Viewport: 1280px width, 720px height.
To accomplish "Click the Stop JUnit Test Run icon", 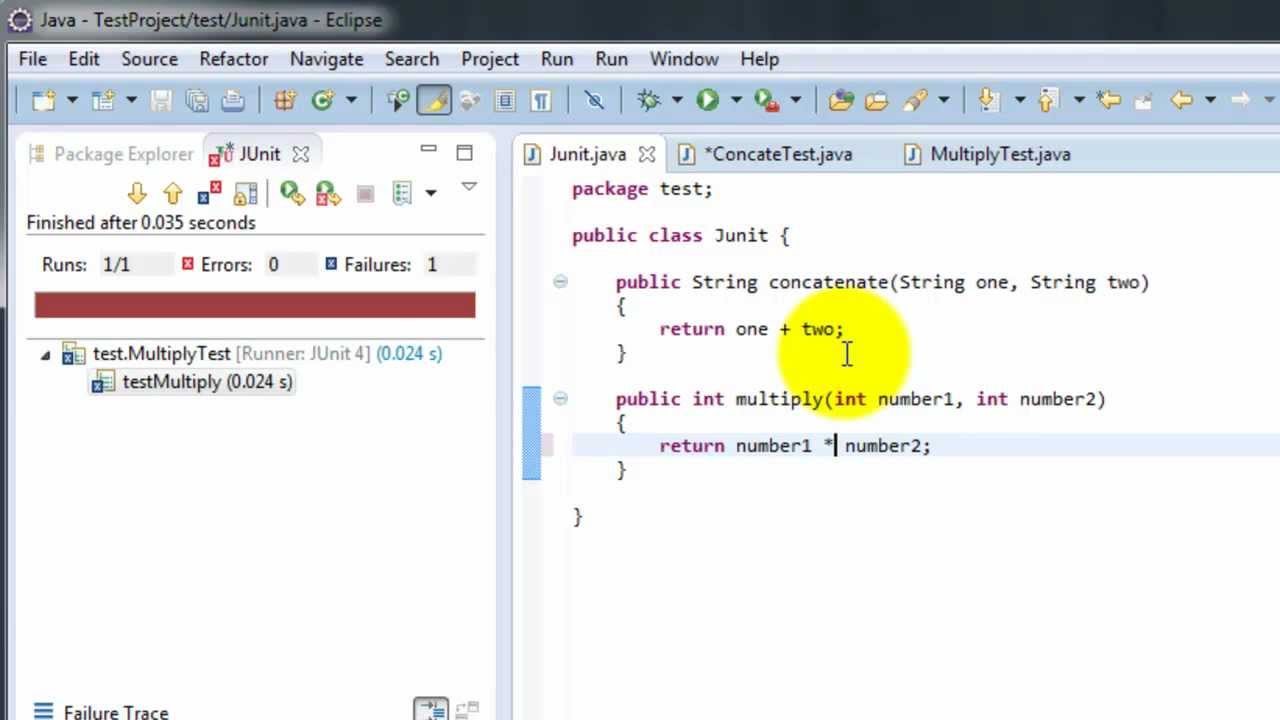I will coord(365,193).
